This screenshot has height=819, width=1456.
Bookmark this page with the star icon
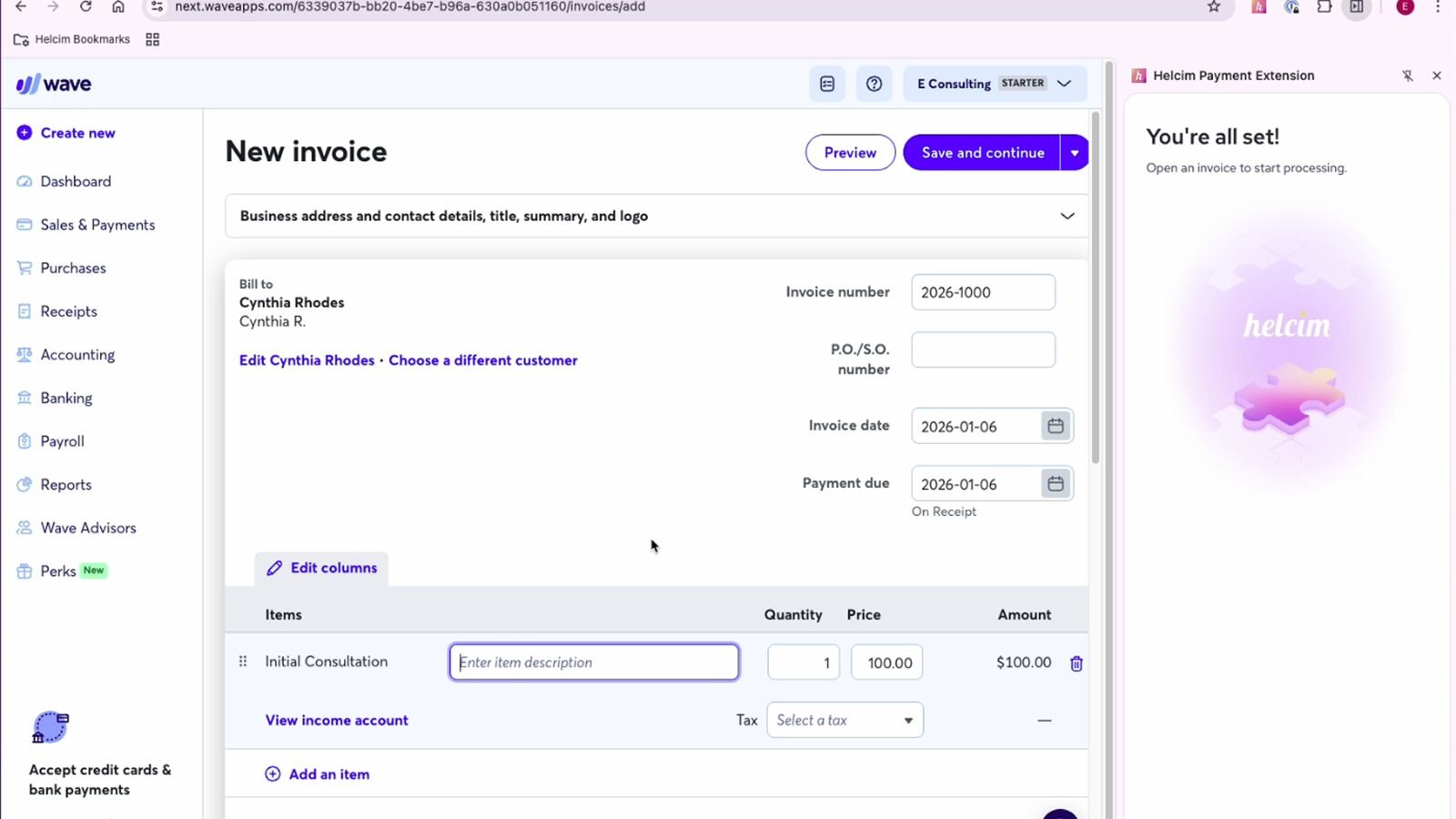[1213, 7]
